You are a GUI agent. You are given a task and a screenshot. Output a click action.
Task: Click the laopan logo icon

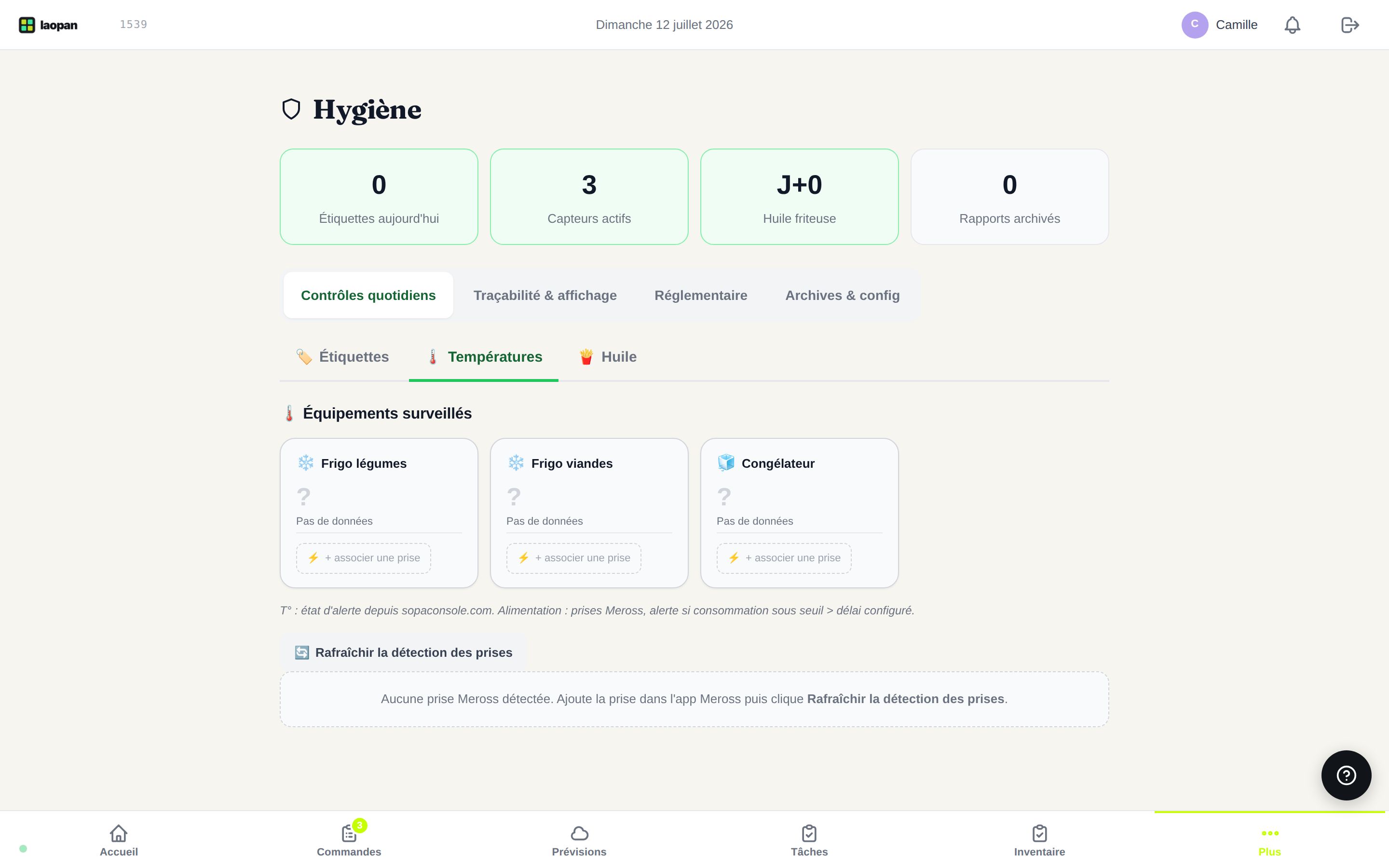pos(27,25)
